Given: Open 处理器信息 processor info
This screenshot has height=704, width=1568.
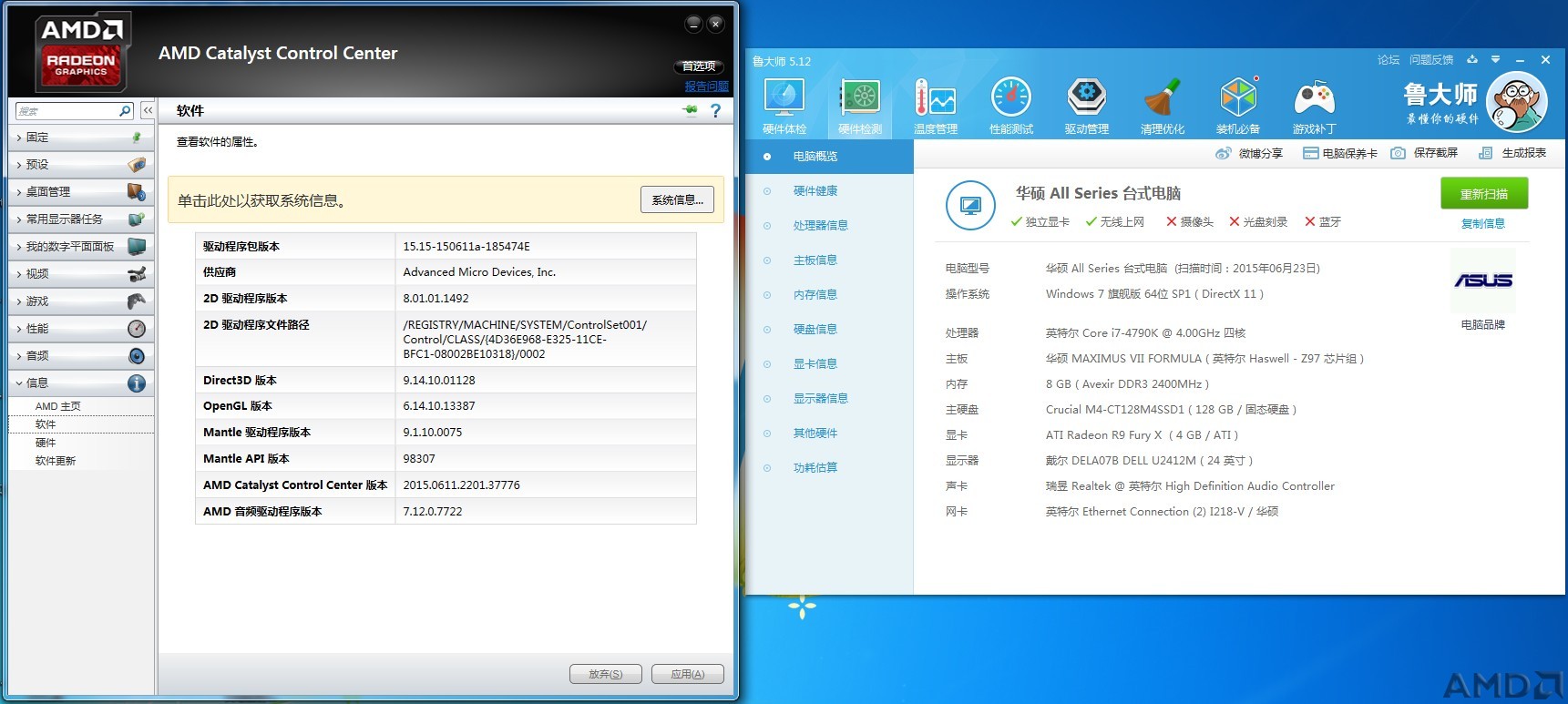Looking at the screenshot, I should click(821, 226).
